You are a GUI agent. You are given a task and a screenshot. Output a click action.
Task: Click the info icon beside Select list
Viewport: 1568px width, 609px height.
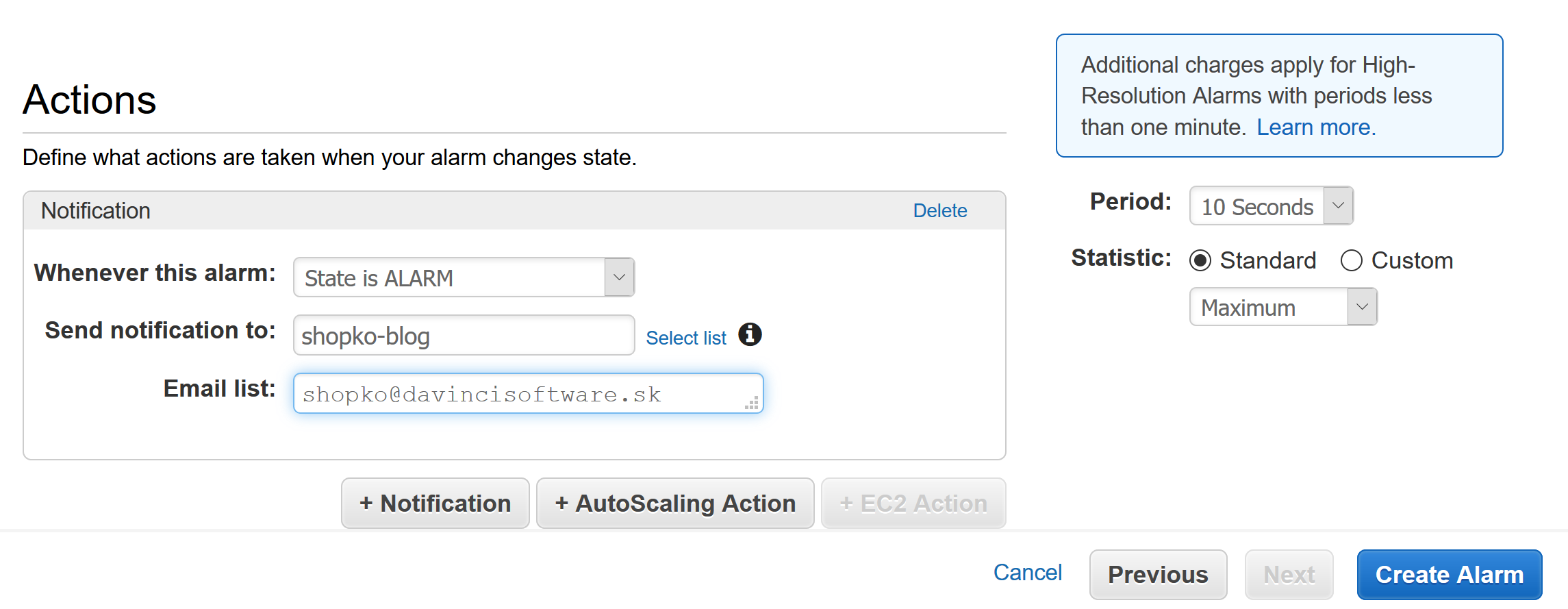coord(750,334)
